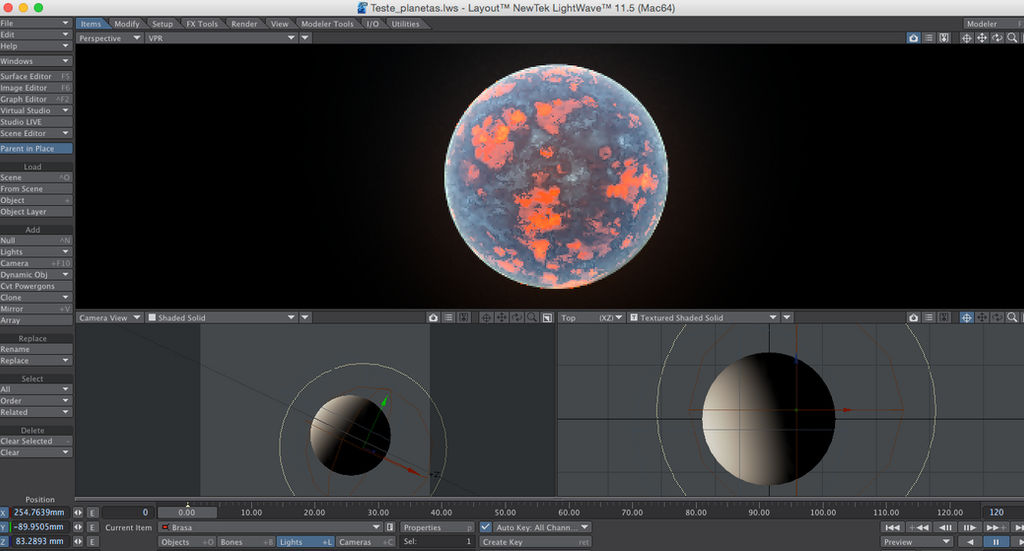
Task: Click Top viewport's lines list icon
Action: pos(929,317)
